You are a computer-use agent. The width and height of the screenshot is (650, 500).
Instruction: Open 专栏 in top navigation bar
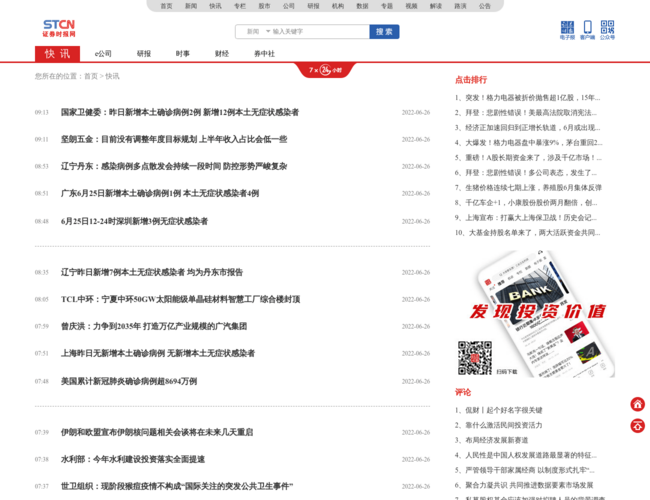pos(240,6)
